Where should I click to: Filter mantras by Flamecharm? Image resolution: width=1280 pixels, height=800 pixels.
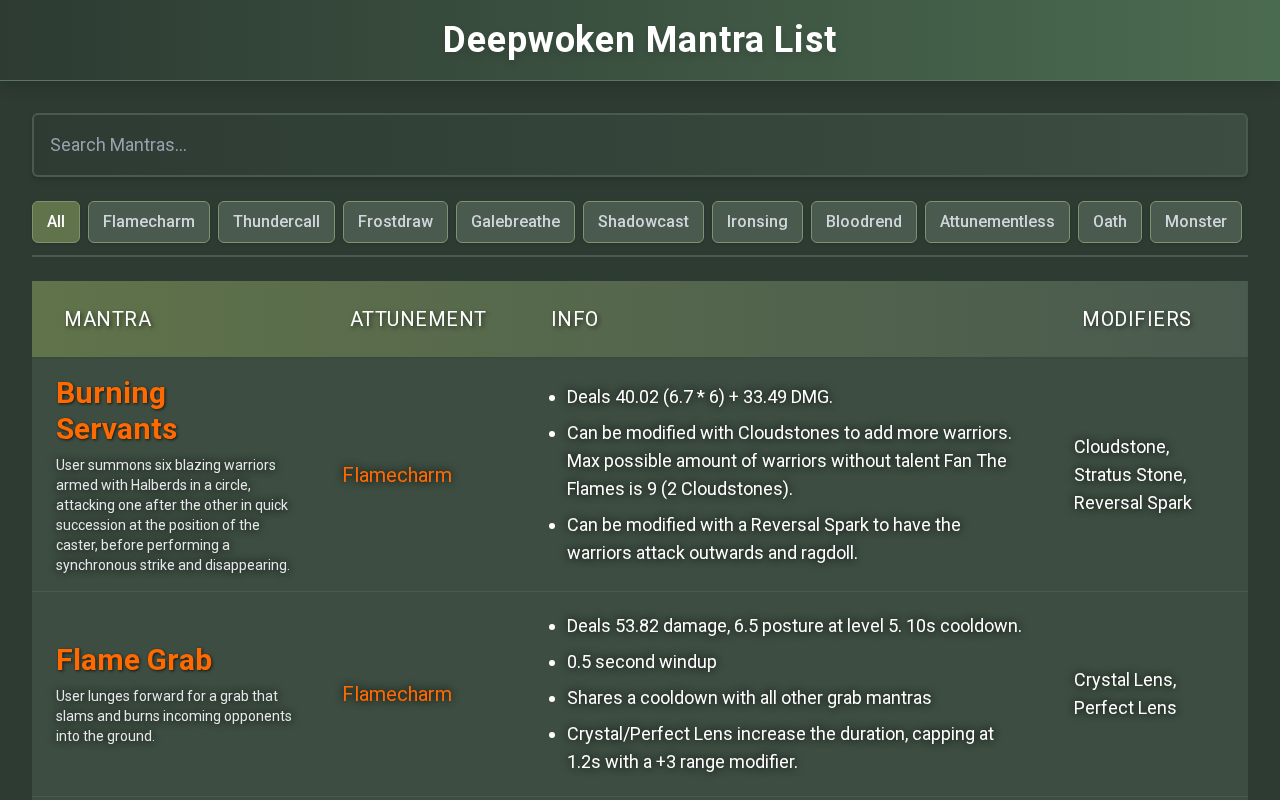coord(149,222)
